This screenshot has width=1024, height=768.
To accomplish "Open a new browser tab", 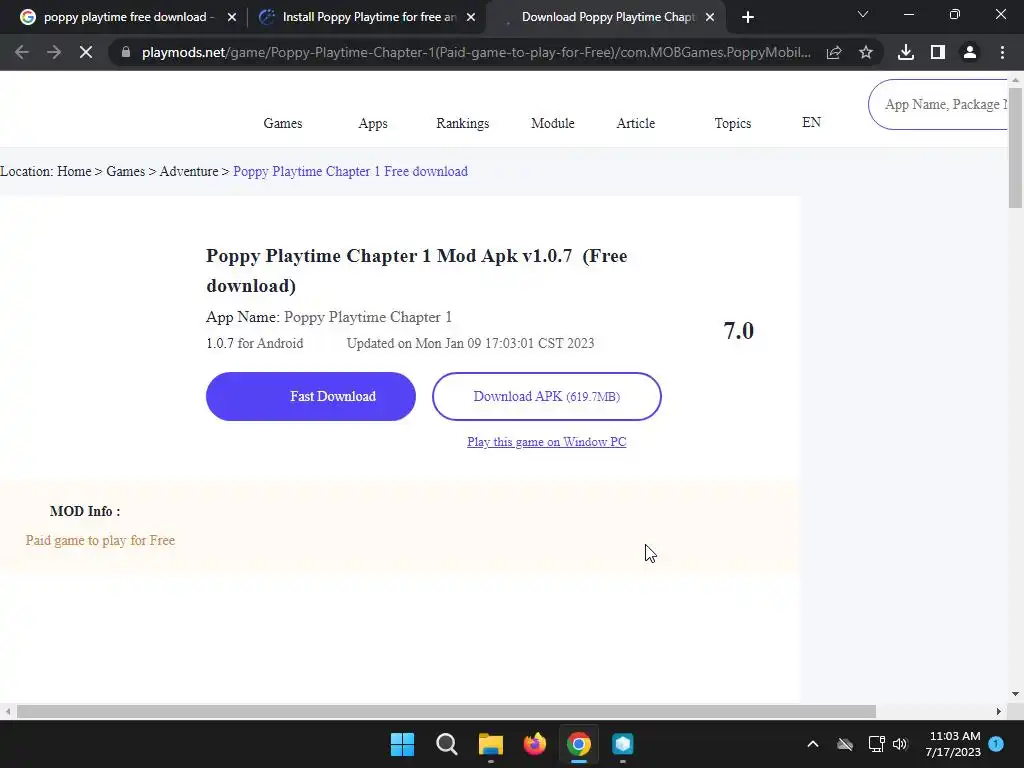I will [748, 17].
